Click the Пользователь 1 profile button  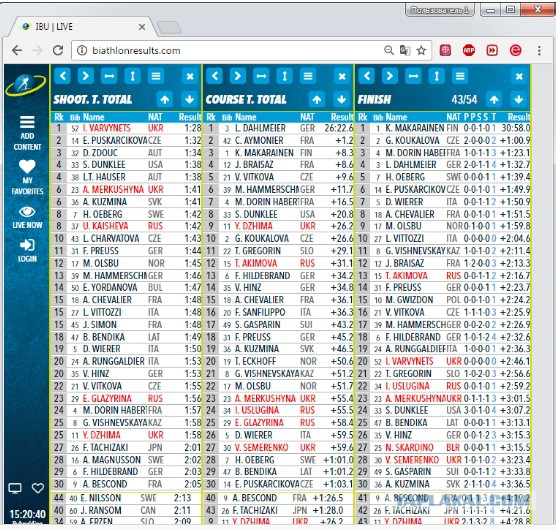pos(440,10)
